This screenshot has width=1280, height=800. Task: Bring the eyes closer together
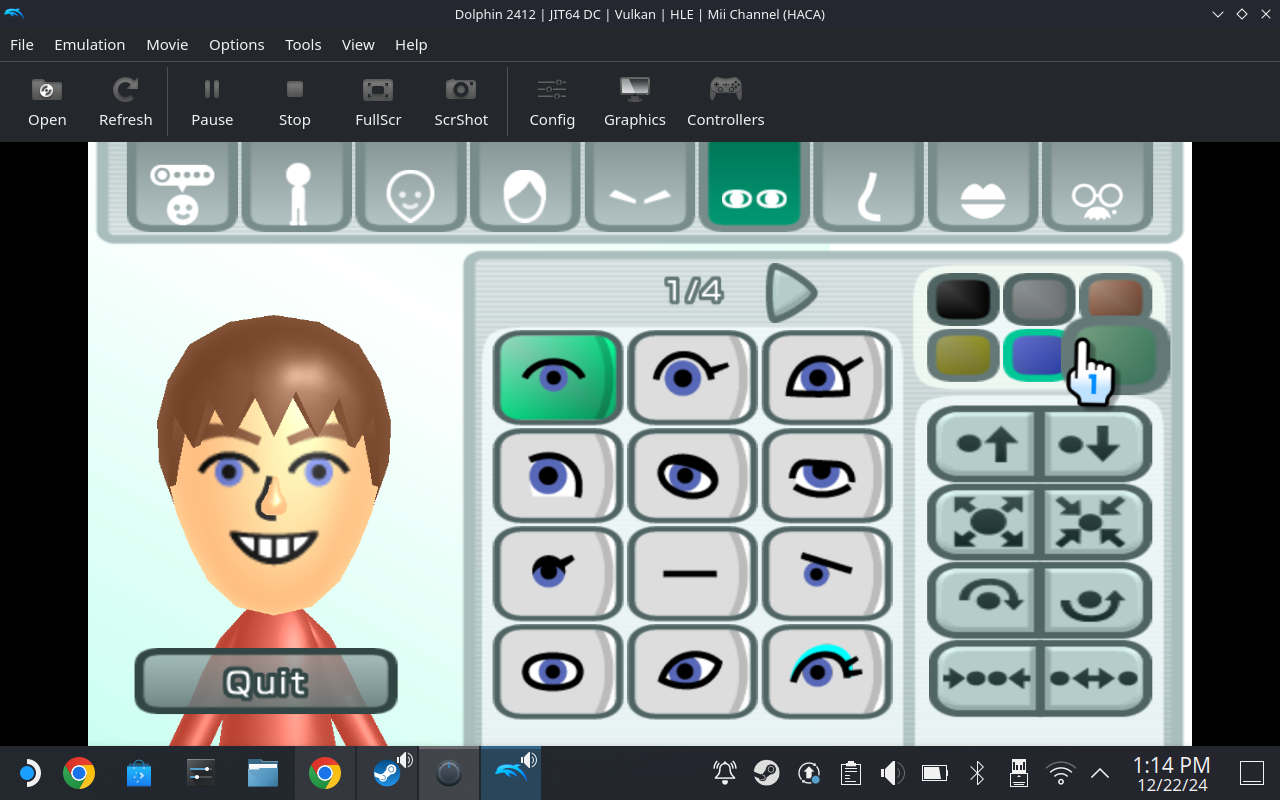tap(986, 677)
